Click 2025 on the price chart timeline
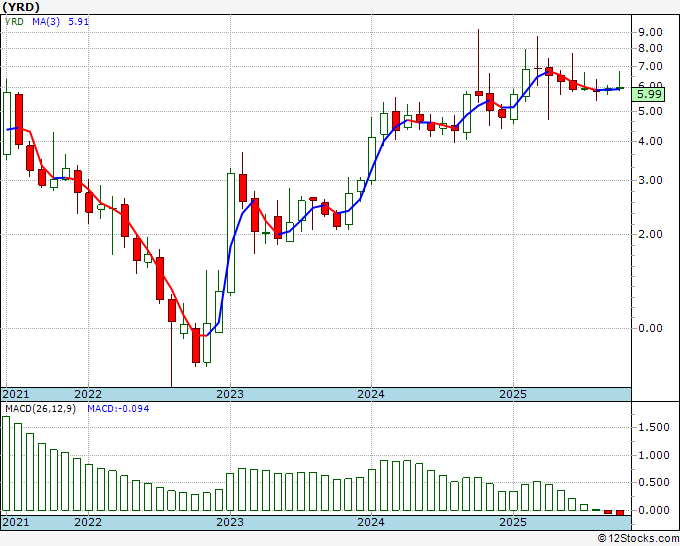Screen dimensions: 680x546 (x=513, y=394)
